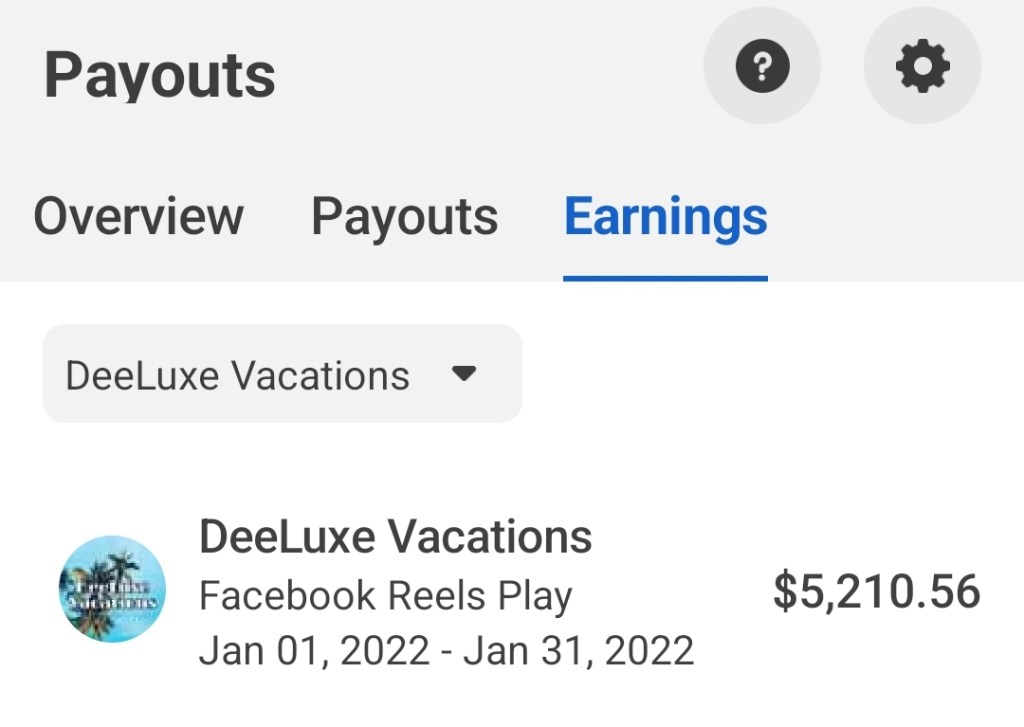This screenshot has width=1024, height=727.
Task: Open the help question mark icon
Action: [x=762, y=67]
